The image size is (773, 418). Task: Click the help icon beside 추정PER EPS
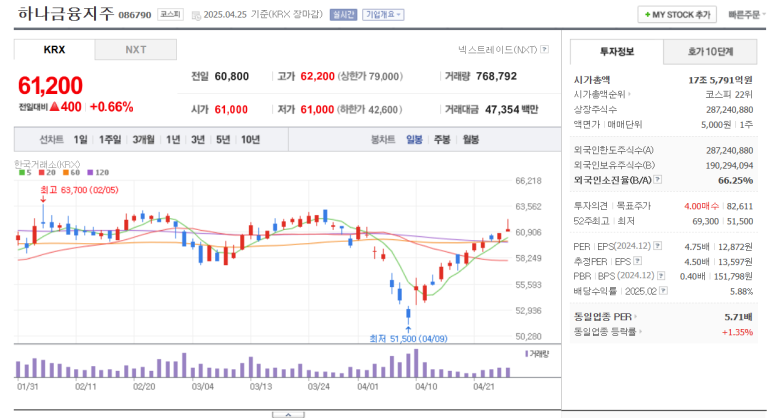[x=637, y=261]
